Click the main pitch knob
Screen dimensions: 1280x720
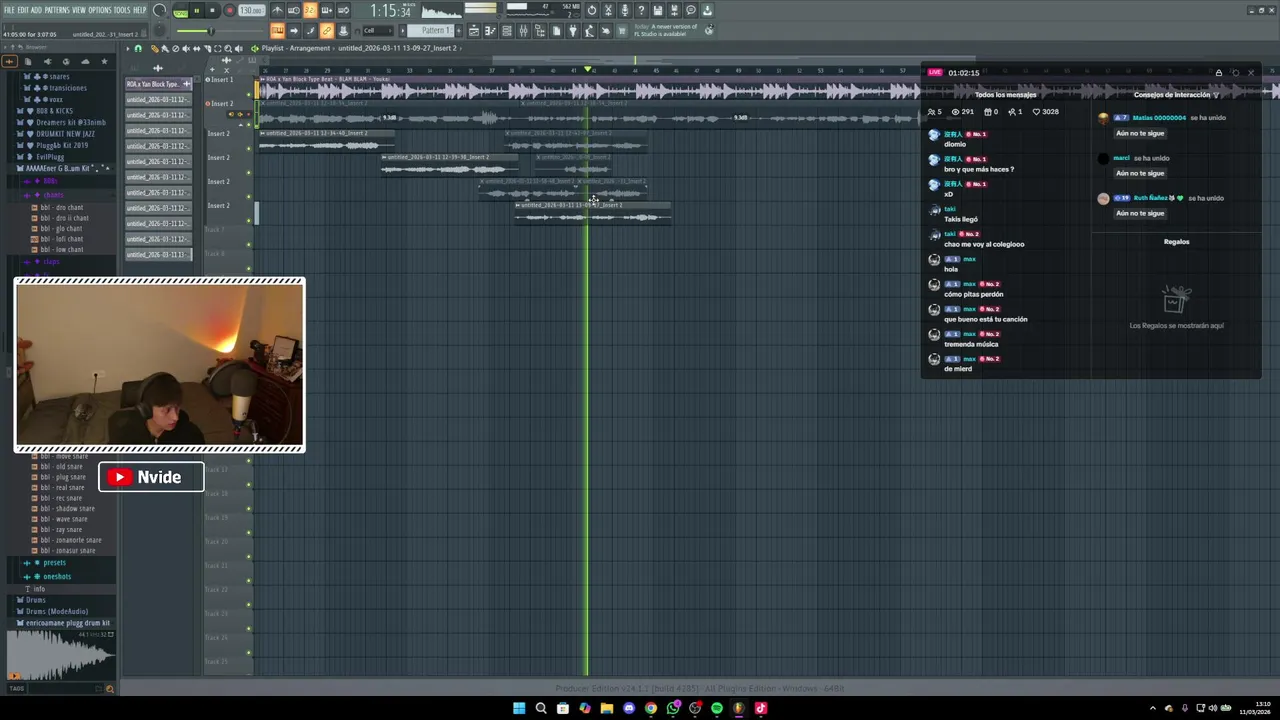click(x=159, y=30)
